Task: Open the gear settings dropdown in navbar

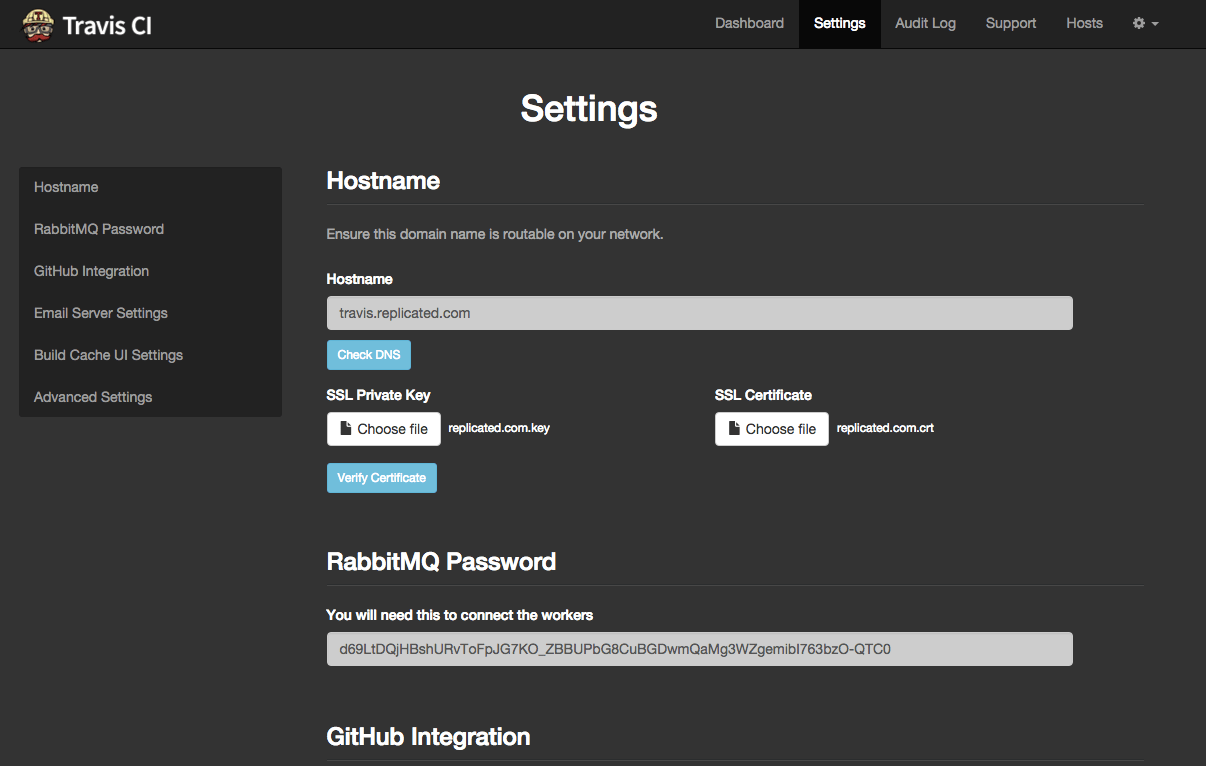Action: coord(1145,23)
